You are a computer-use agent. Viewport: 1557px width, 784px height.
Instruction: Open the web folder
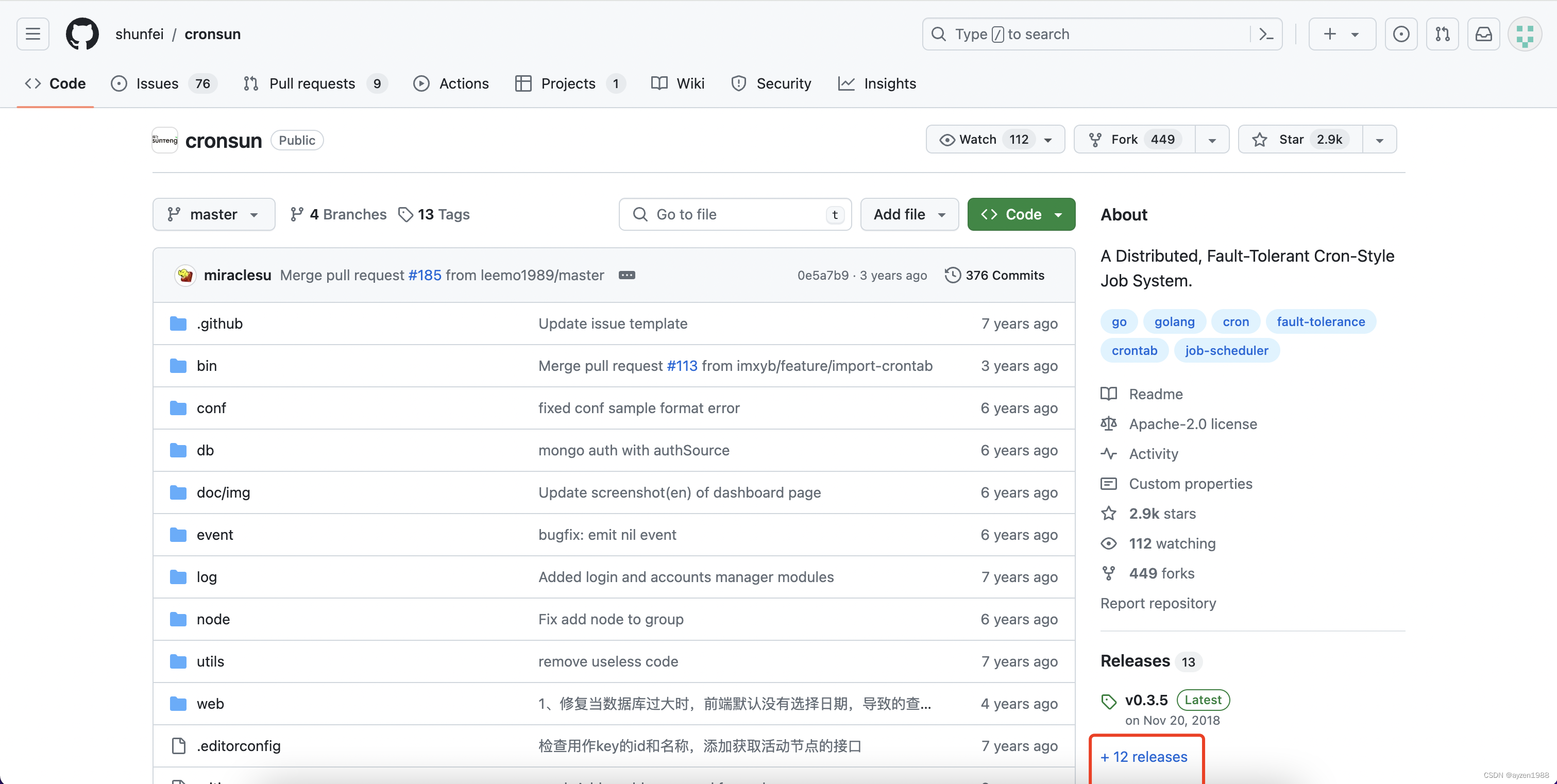tap(210, 704)
